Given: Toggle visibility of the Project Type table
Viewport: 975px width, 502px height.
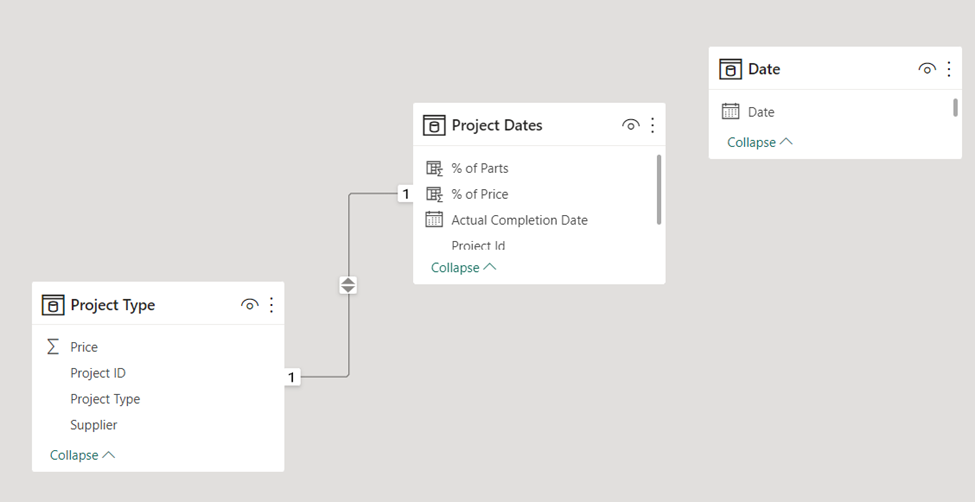Looking at the screenshot, I should pos(249,305).
